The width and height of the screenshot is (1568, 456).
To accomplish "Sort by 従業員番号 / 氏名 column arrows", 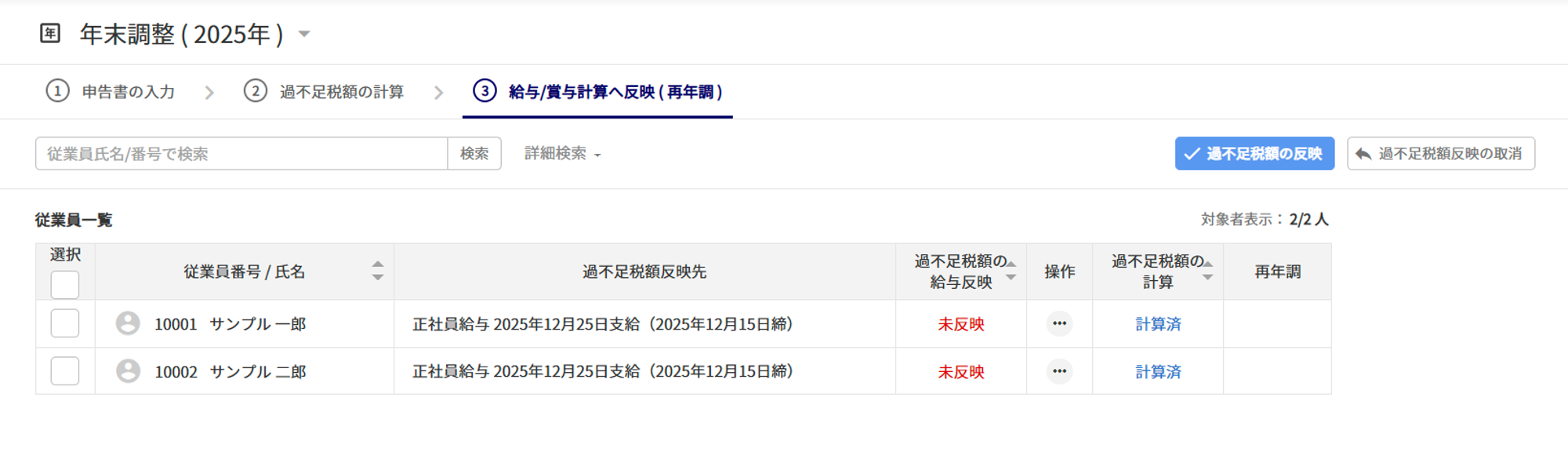I will tap(378, 271).
